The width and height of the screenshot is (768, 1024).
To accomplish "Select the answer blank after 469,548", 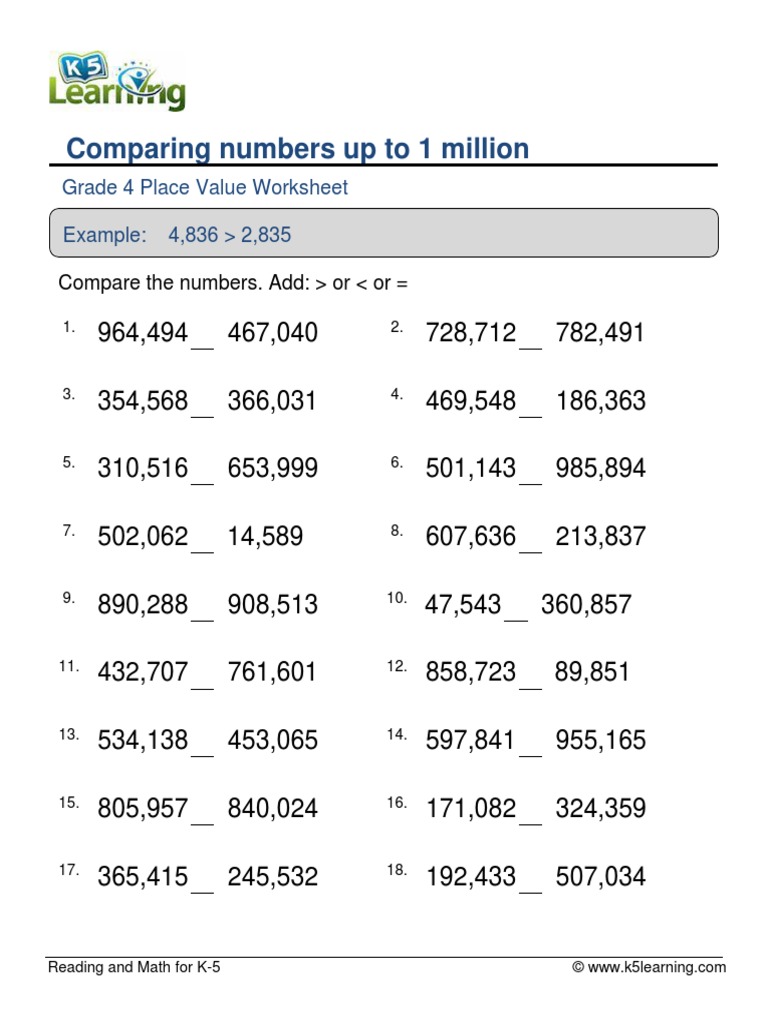I will pyautogui.click(x=531, y=408).
